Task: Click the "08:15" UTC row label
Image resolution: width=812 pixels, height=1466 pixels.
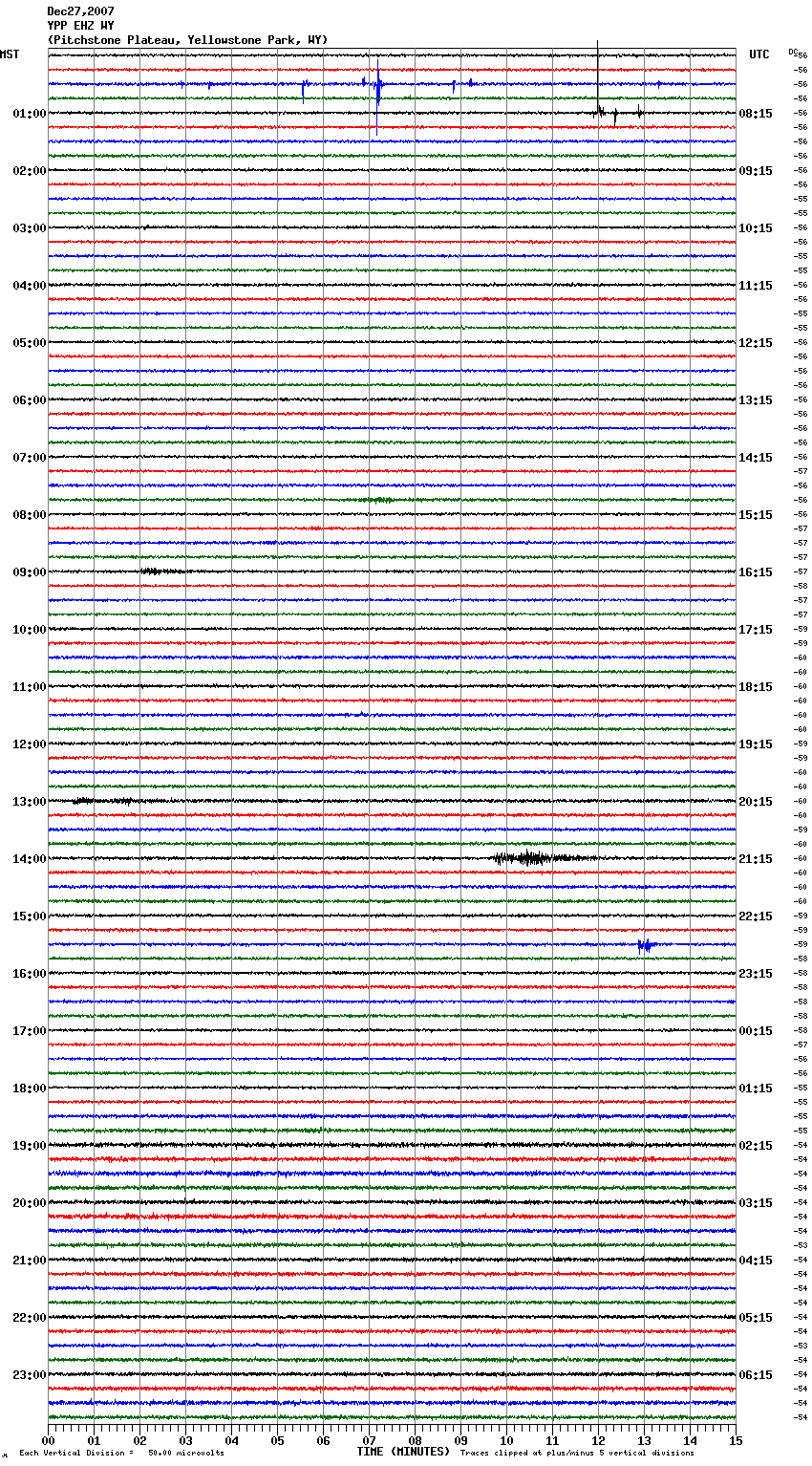Action: click(756, 114)
